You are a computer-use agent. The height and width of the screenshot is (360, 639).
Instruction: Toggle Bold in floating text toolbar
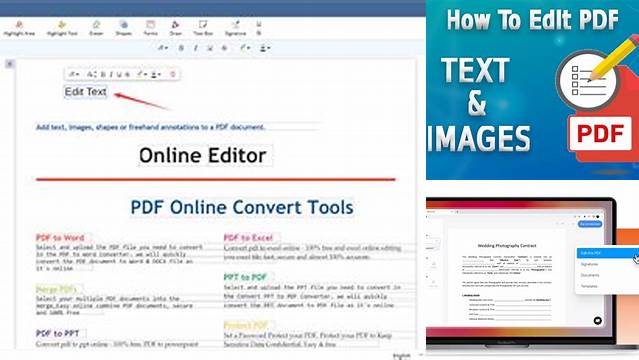click(x=103, y=74)
